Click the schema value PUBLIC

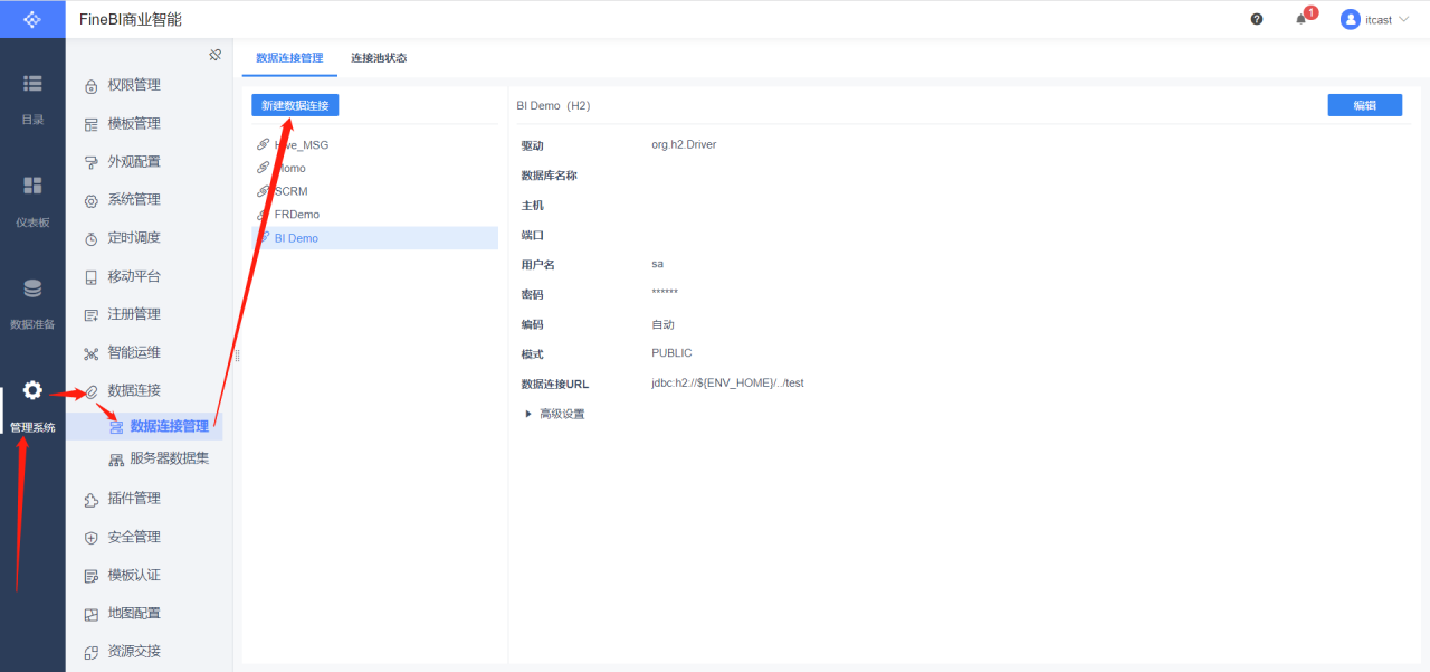pyautogui.click(x=671, y=353)
